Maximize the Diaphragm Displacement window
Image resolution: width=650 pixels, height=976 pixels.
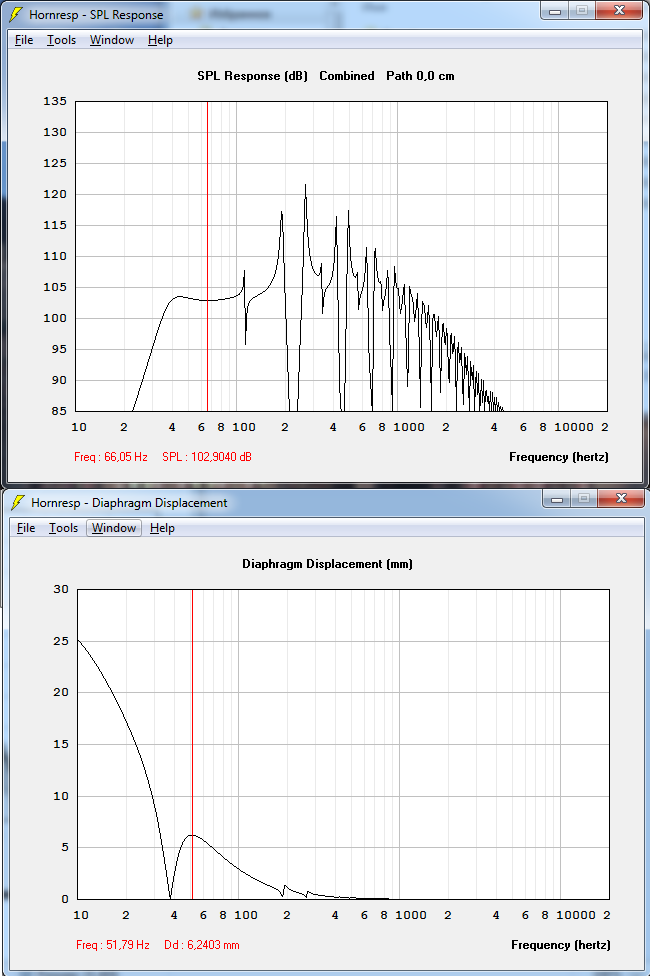point(583,499)
